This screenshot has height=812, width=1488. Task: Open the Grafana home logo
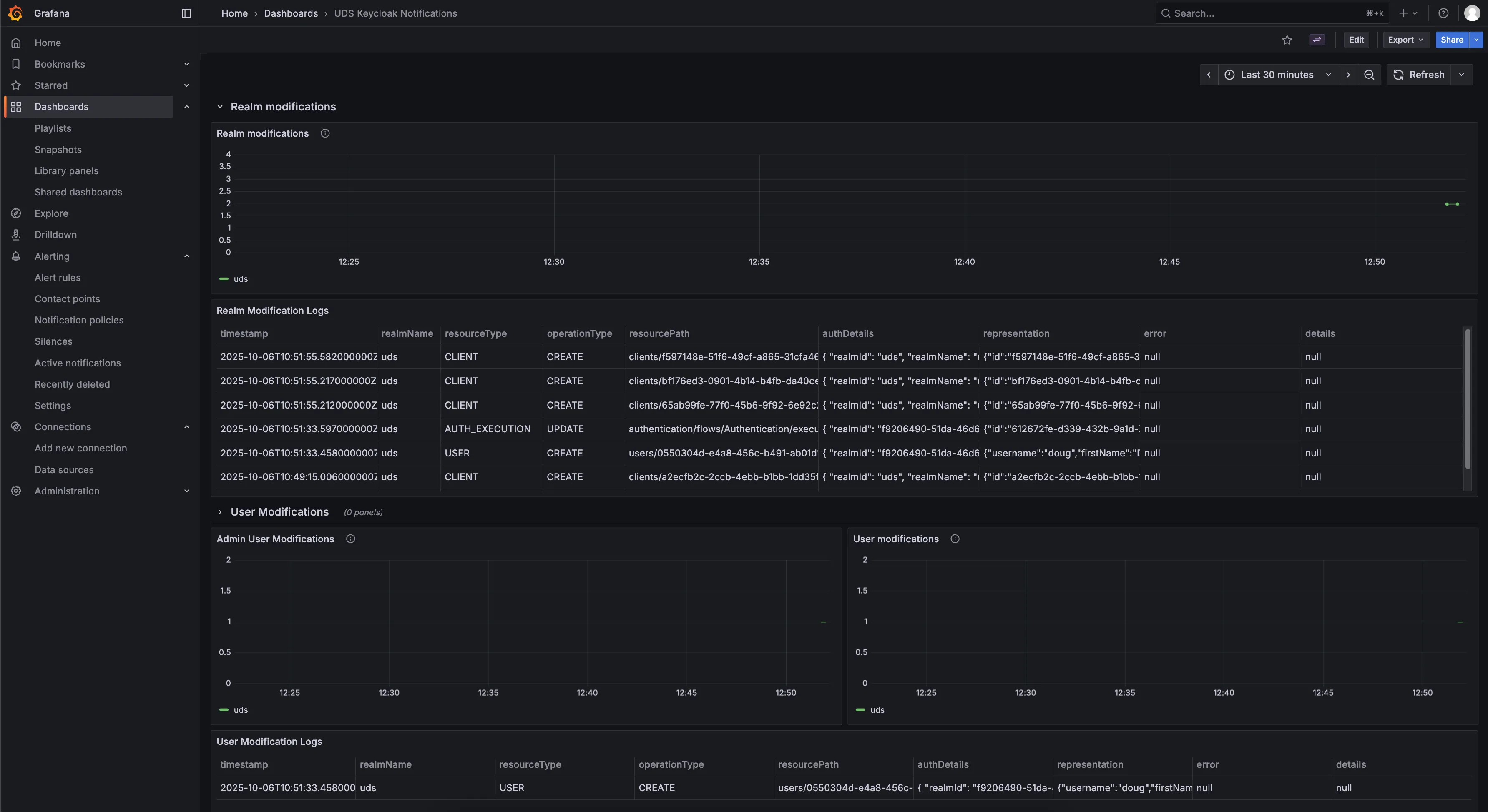15,13
